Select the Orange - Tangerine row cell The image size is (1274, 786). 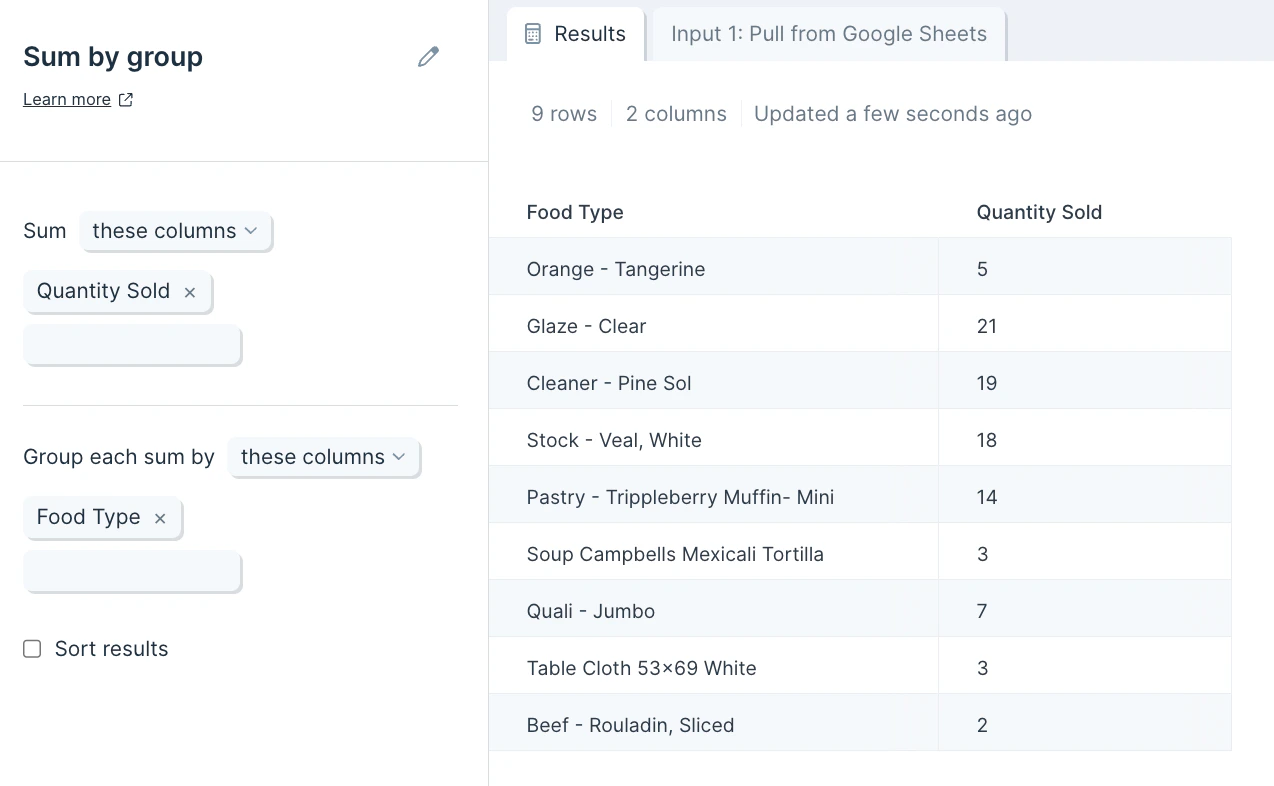tap(616, 269)
